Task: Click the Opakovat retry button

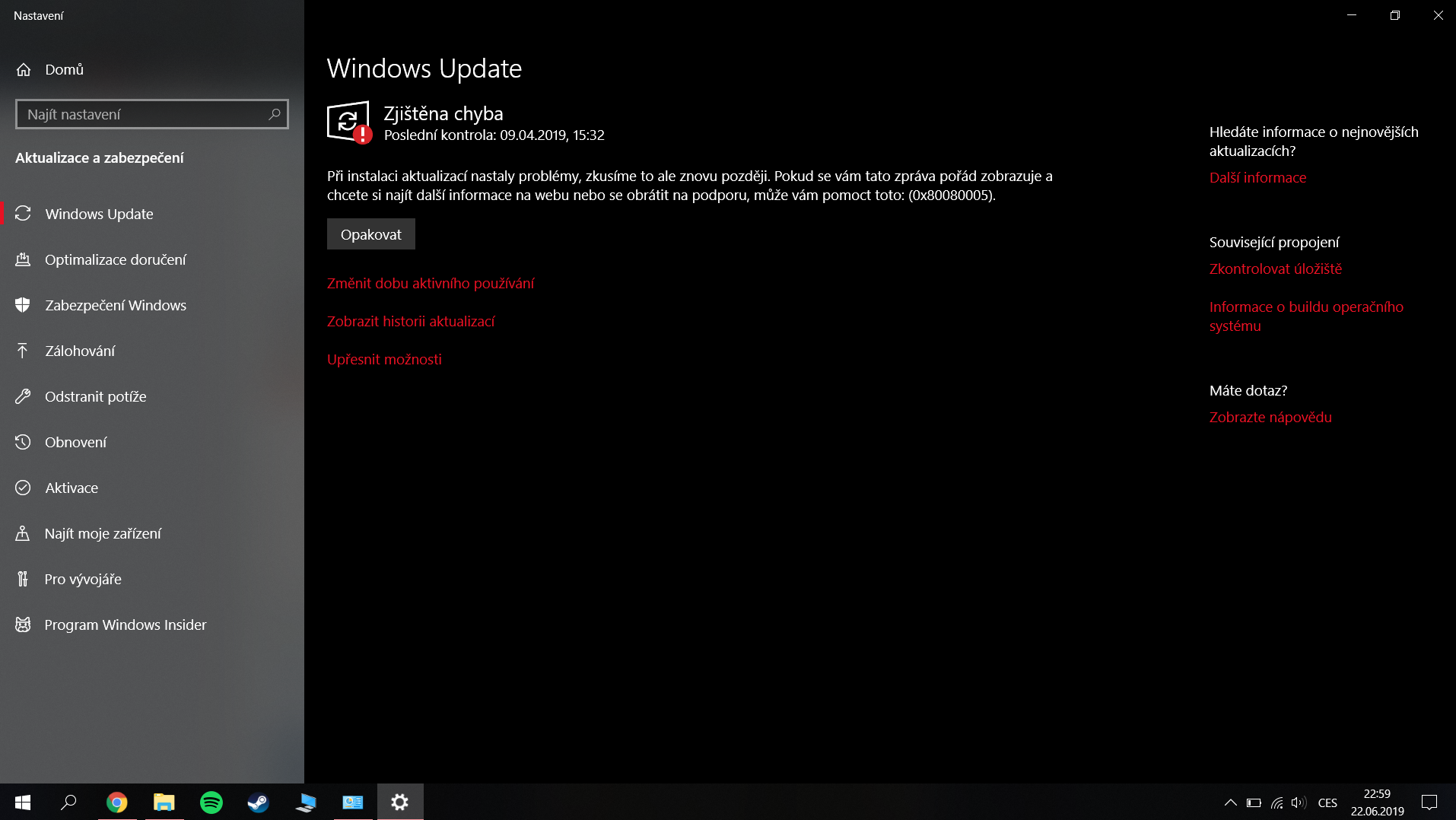Action: [371, 234]
